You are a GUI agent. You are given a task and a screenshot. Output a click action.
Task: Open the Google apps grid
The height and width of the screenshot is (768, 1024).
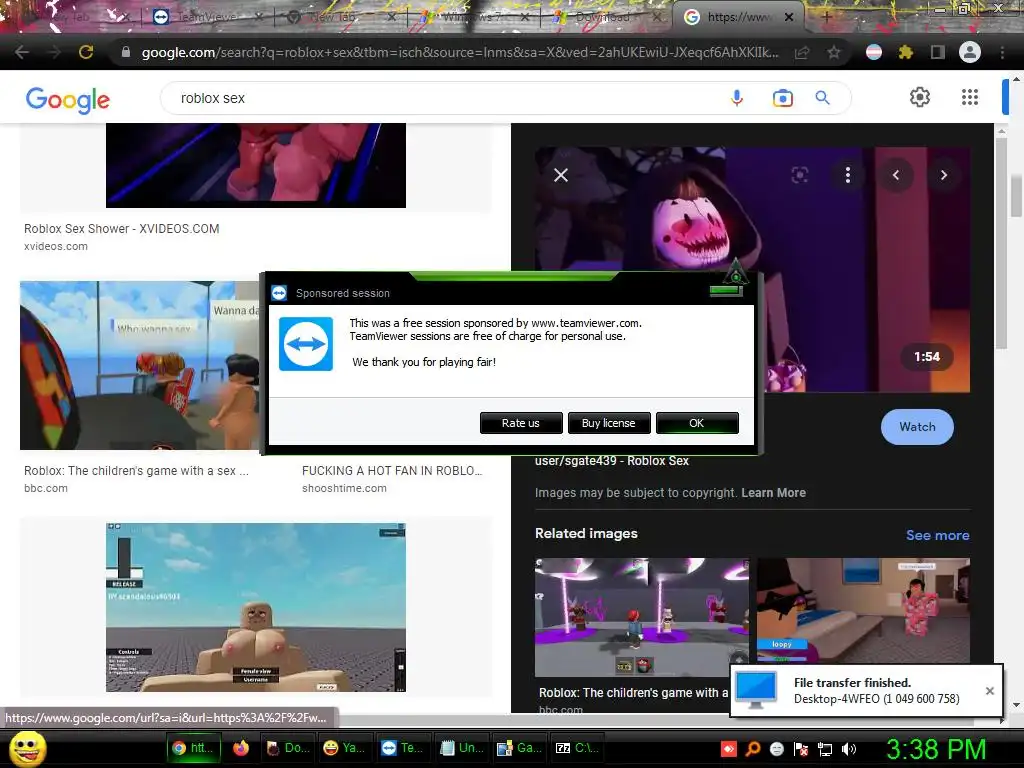pyautogui.click(x=970, y=97)
